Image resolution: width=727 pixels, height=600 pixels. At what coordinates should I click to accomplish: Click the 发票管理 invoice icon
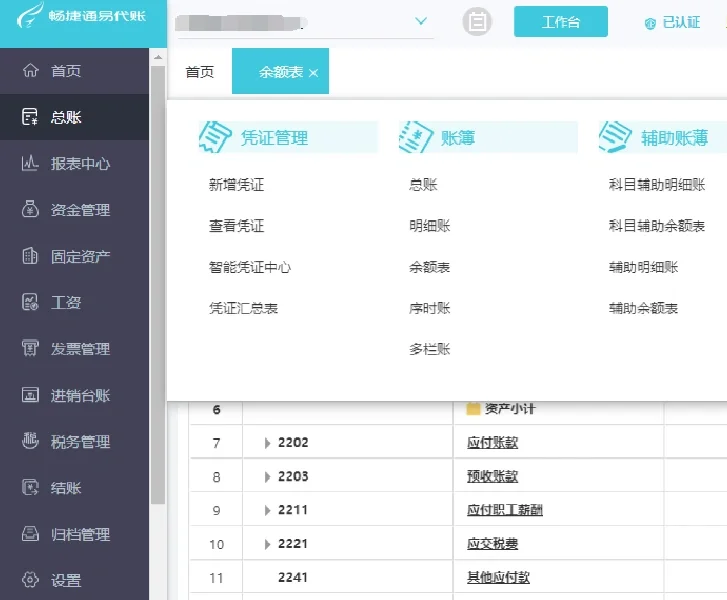coord(30,348)
